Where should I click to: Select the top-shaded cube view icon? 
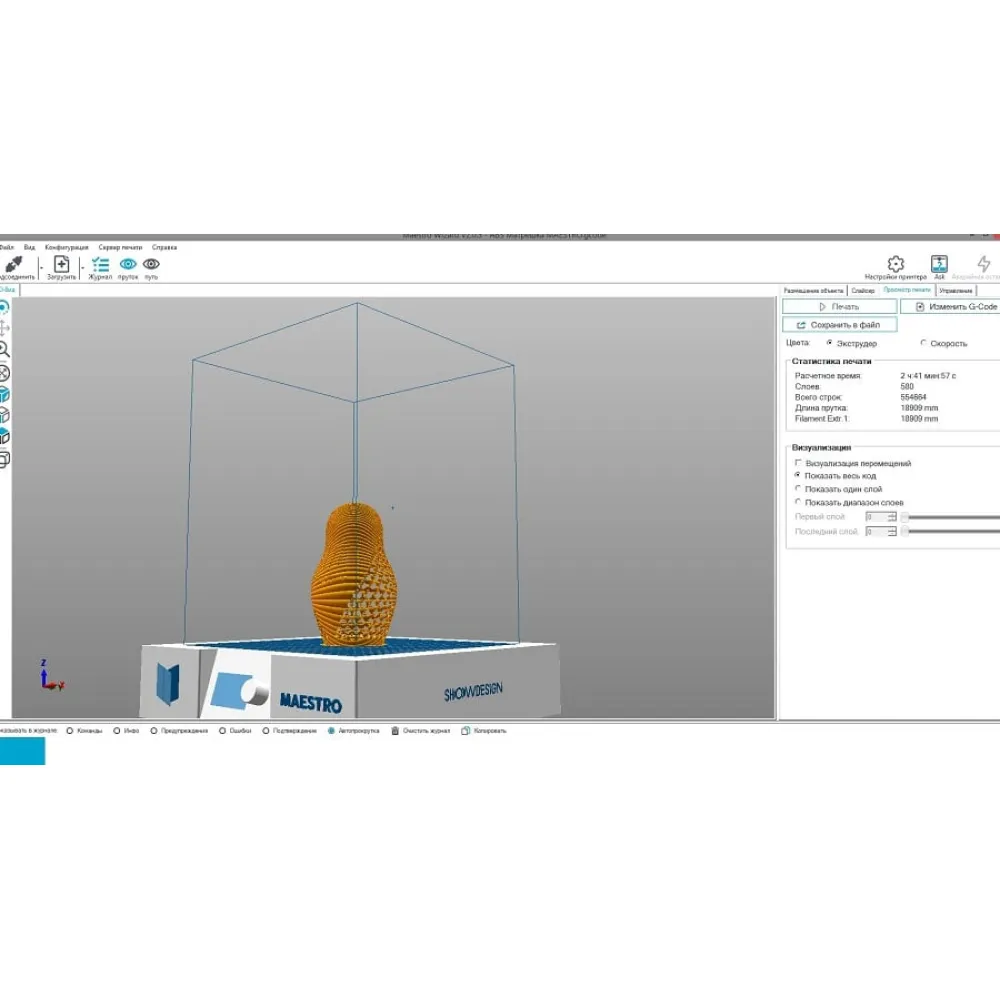[4, 436]
